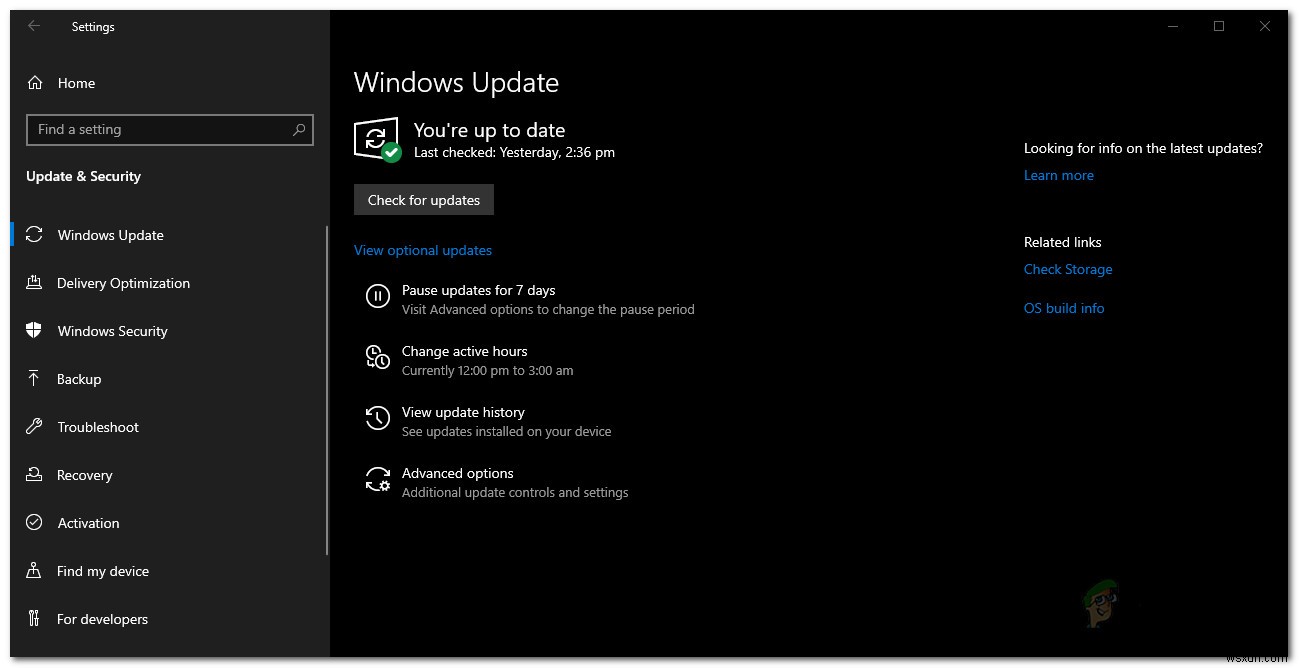Click the Windows Security shield icon

(x=34, y=331)
